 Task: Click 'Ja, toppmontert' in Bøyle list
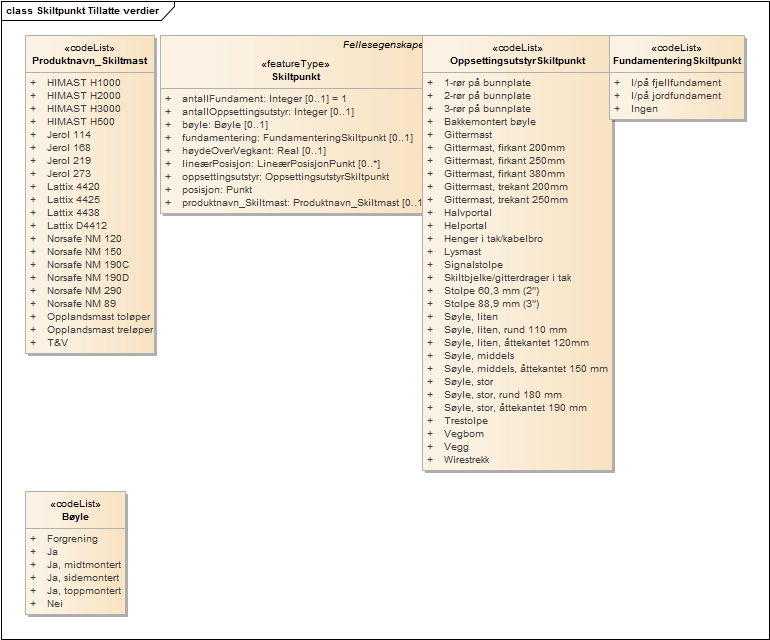(83, 591)
